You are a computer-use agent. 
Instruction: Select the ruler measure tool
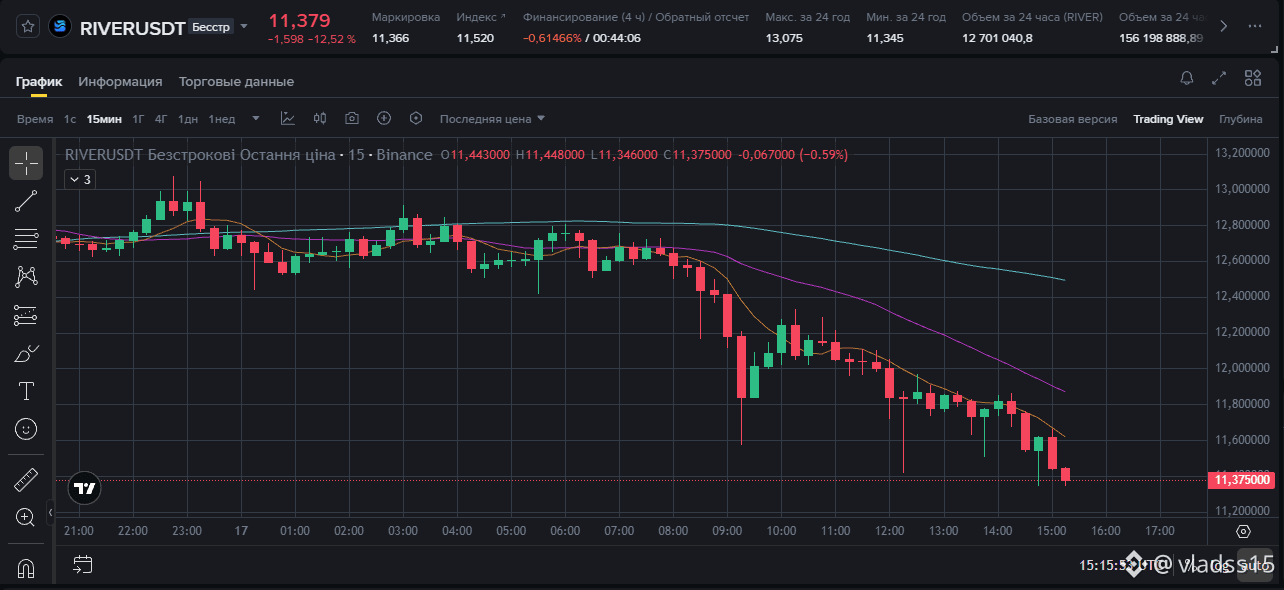[x=26, y=480]
